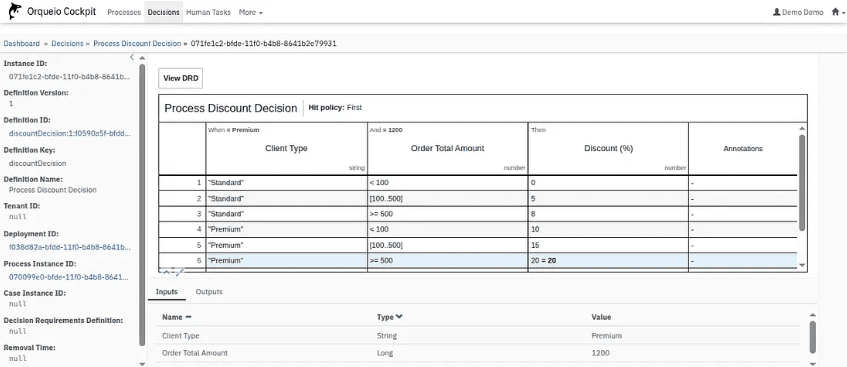The height and width of the screenshot is (367, 847).
Task: Open the Demo Demo account menu
Action: (798, 12)
